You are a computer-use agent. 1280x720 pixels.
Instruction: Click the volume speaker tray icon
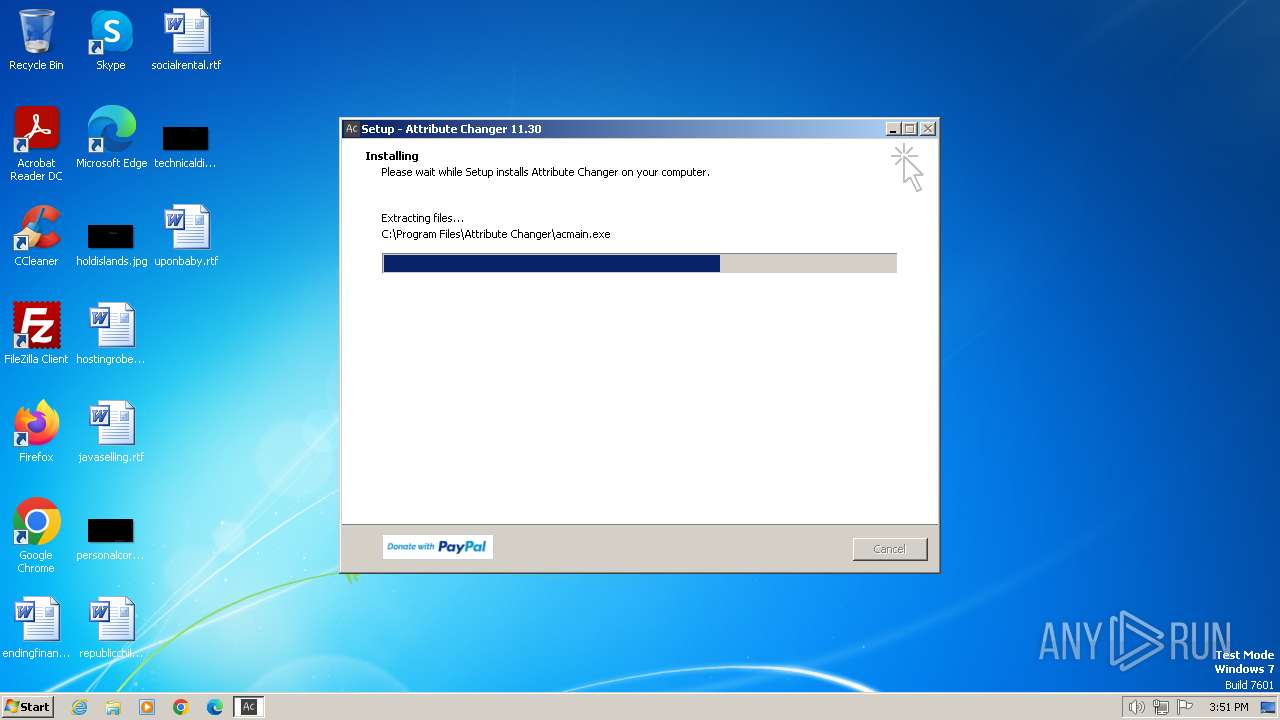[x=1136, y=707]
